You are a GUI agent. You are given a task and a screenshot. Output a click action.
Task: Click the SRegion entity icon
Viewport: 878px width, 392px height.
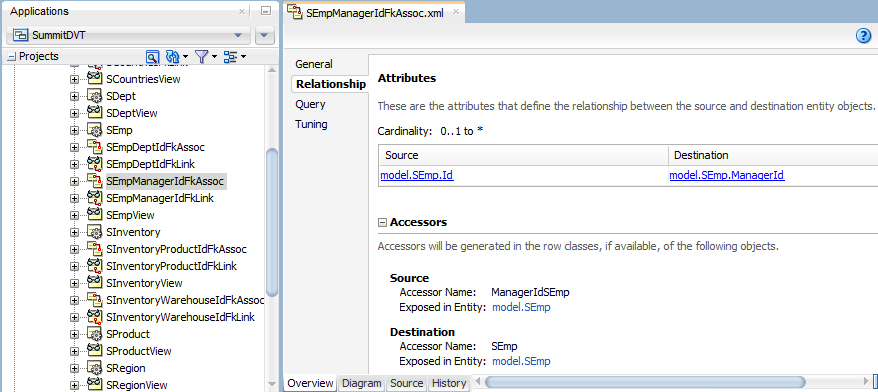click(x=94, y=368)
